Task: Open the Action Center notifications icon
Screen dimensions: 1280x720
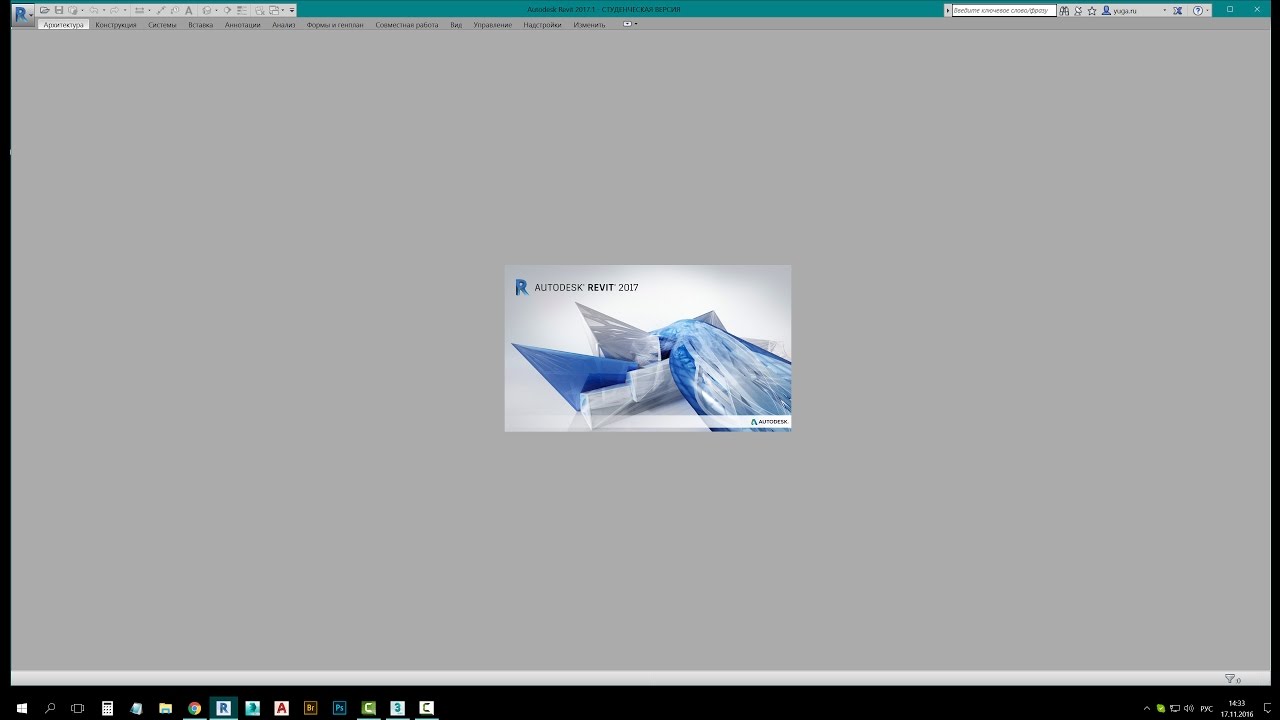Action: tap(1267, 708)
